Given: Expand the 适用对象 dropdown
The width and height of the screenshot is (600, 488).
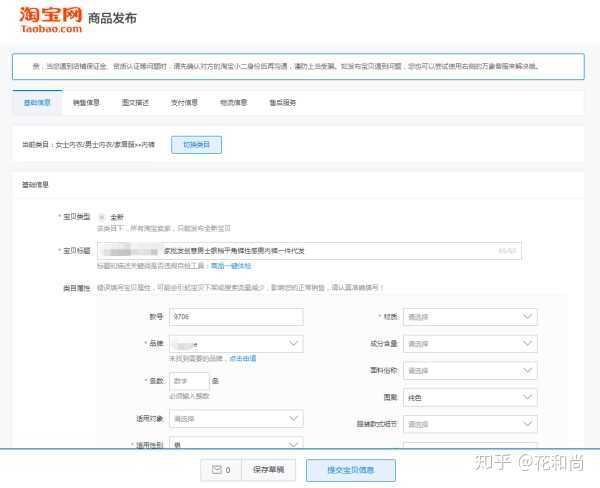Looking at the screenshot, I should [x=236, y=419].
